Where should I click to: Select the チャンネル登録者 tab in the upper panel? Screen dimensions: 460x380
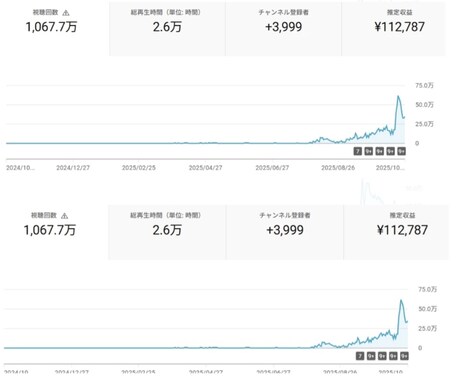tap(283, 28)
